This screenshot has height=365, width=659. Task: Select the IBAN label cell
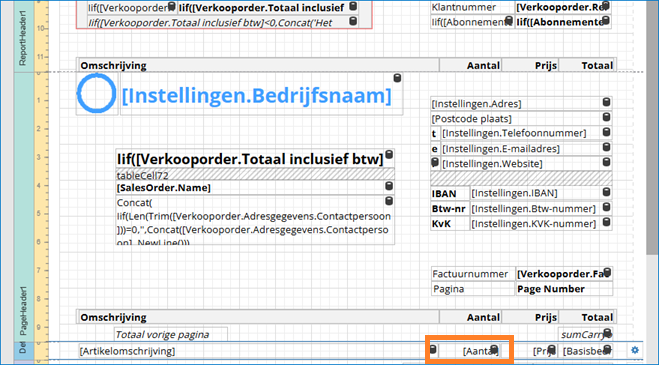click(450, 193)
